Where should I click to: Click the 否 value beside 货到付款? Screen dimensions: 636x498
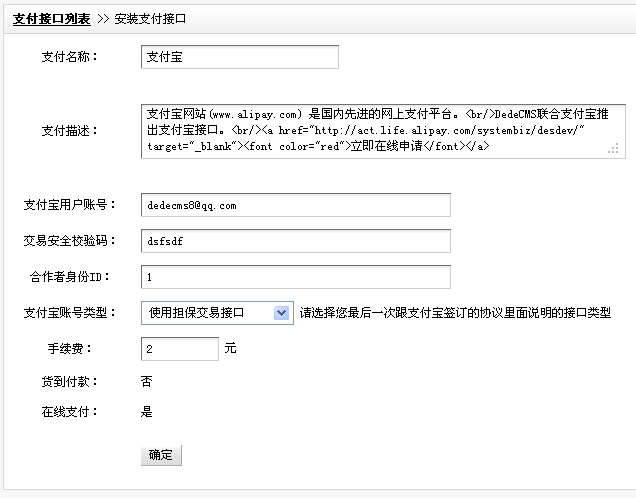(147, 381)
